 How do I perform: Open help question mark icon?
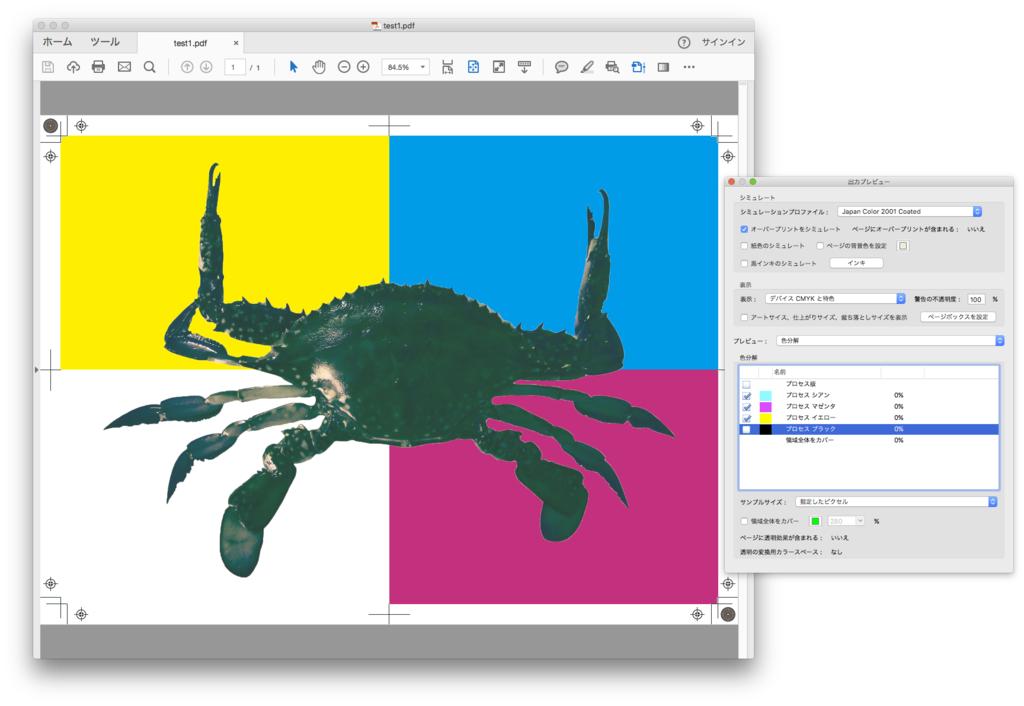(x=684, y=42)
